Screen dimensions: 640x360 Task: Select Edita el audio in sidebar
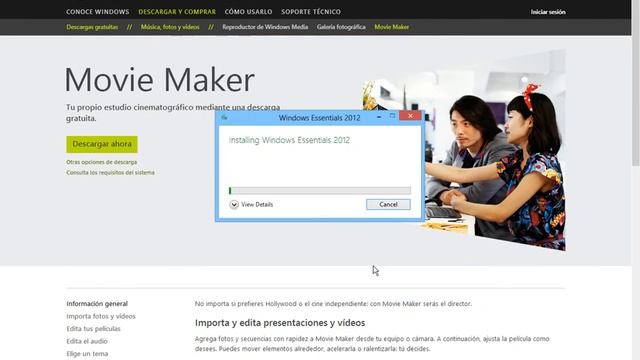(x=87, y=341)
